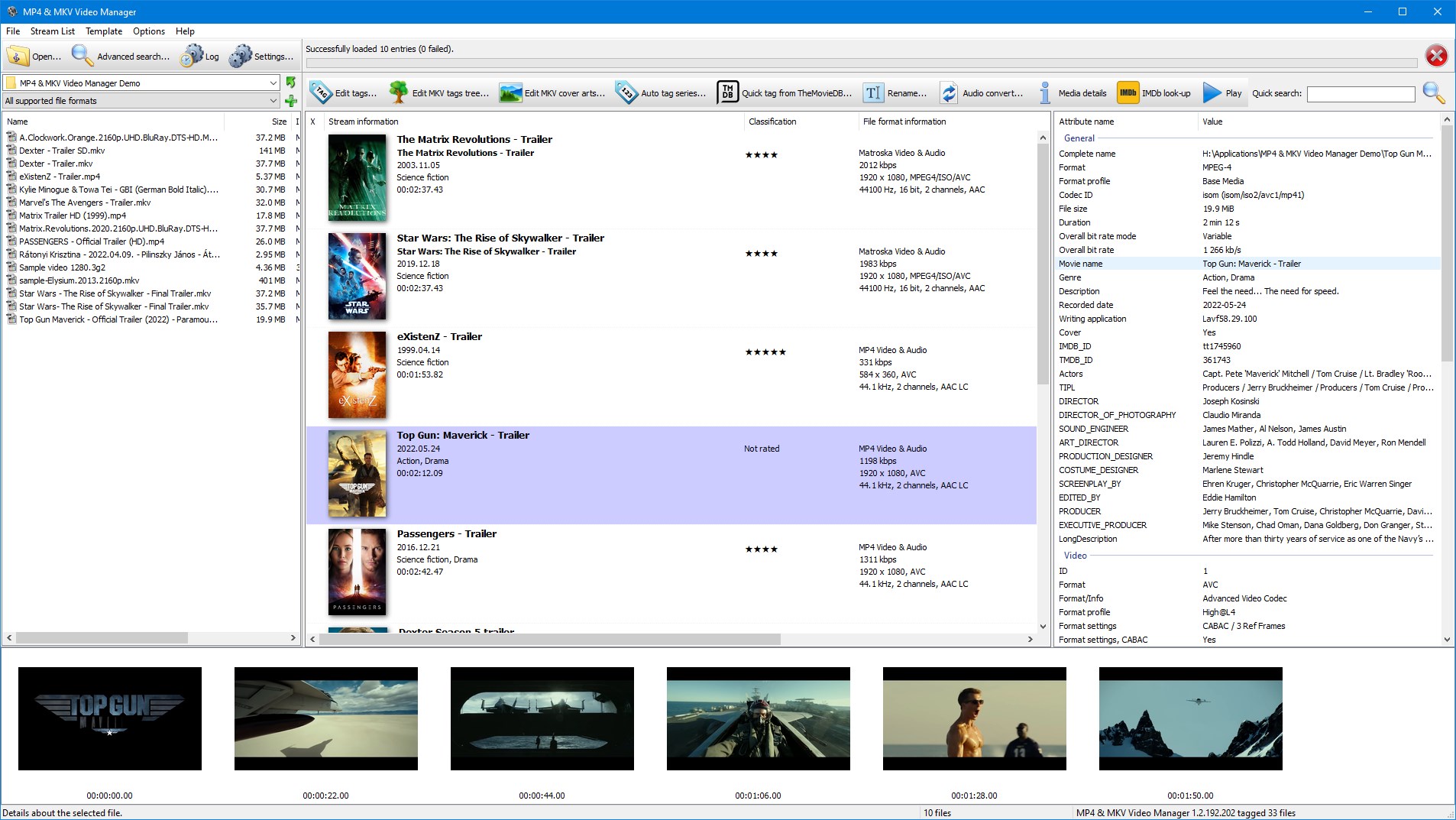
Task: Open the Options menu
Action: click(x=149, y=31)
